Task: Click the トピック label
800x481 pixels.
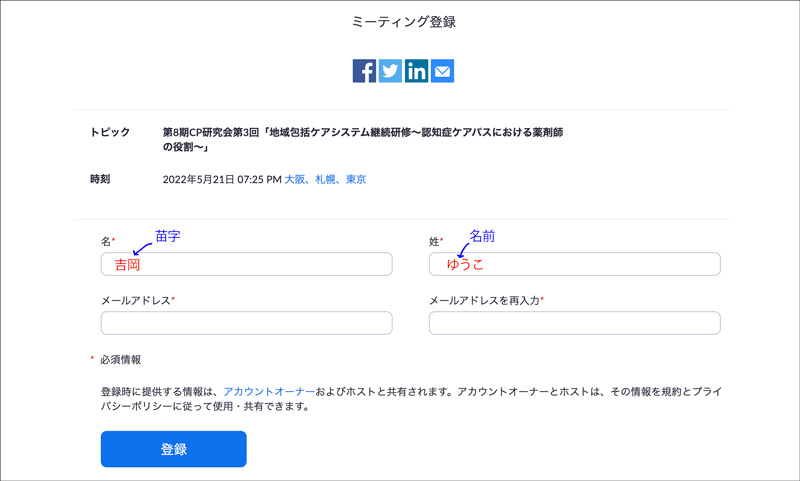Action: (x=110, y=132)
